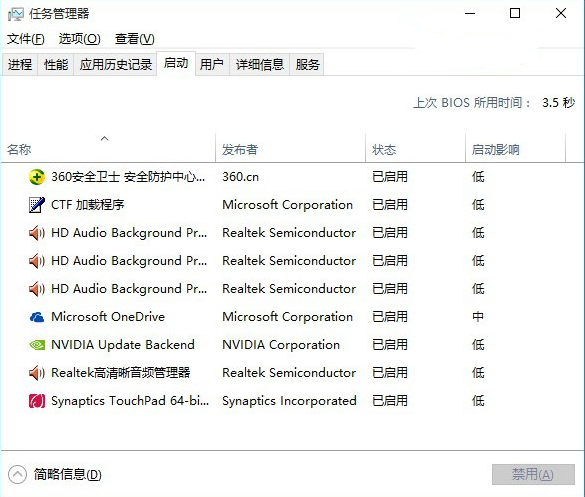Click the NVIDIA Corporation publisher cell
This screenshot has width=585, height=497.
pos(281,345)
